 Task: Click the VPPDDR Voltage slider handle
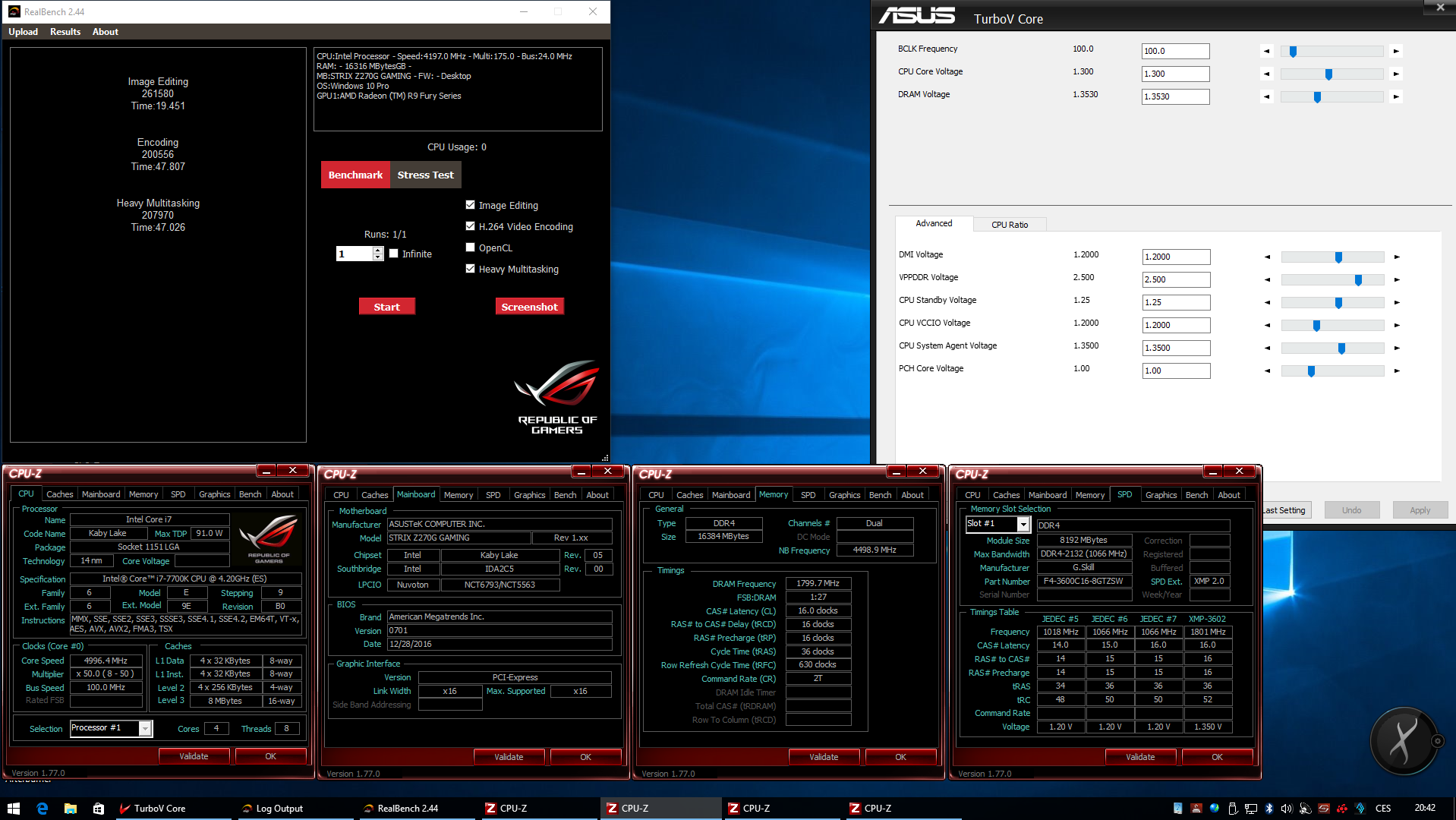coord(1358,280)
